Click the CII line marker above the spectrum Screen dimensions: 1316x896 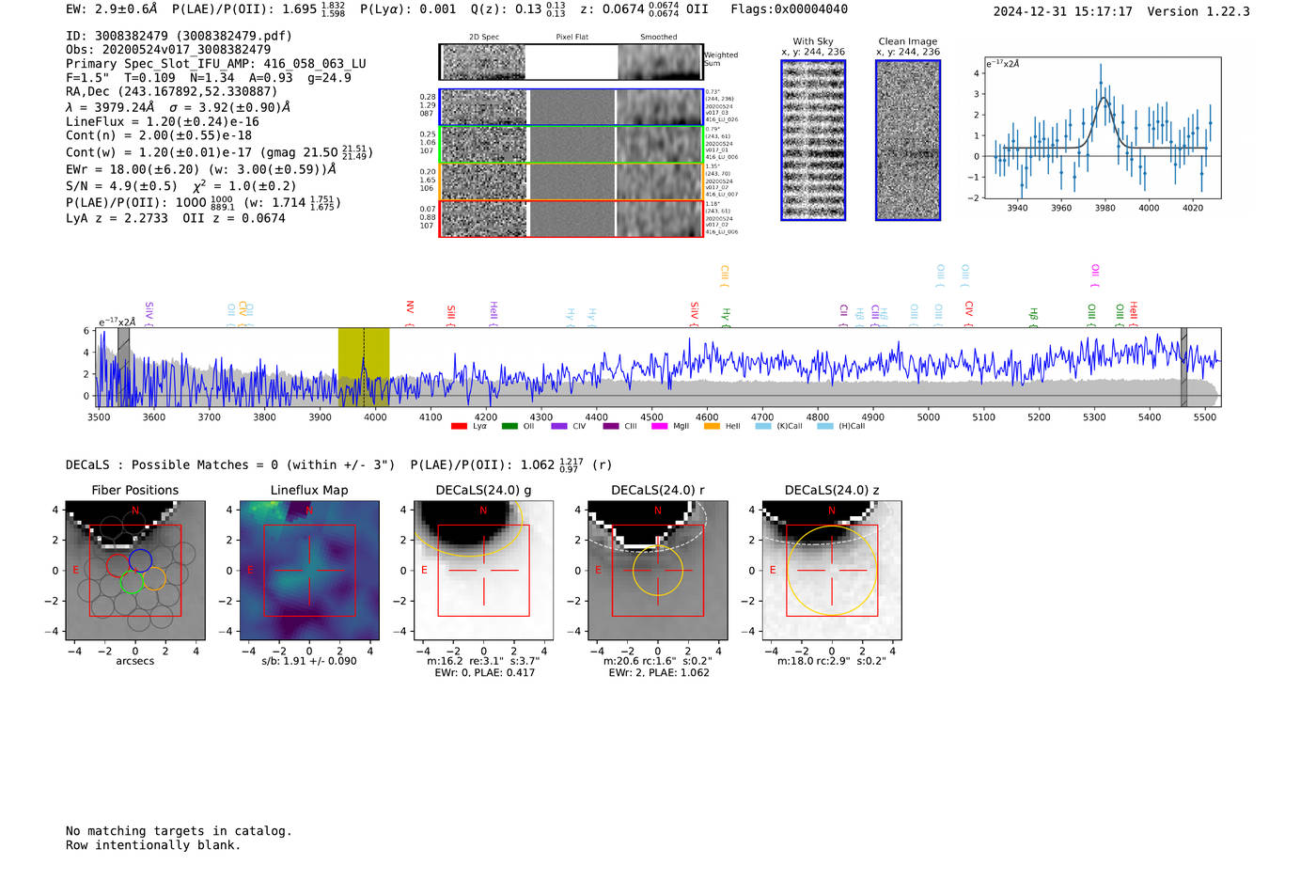[844, 315]
